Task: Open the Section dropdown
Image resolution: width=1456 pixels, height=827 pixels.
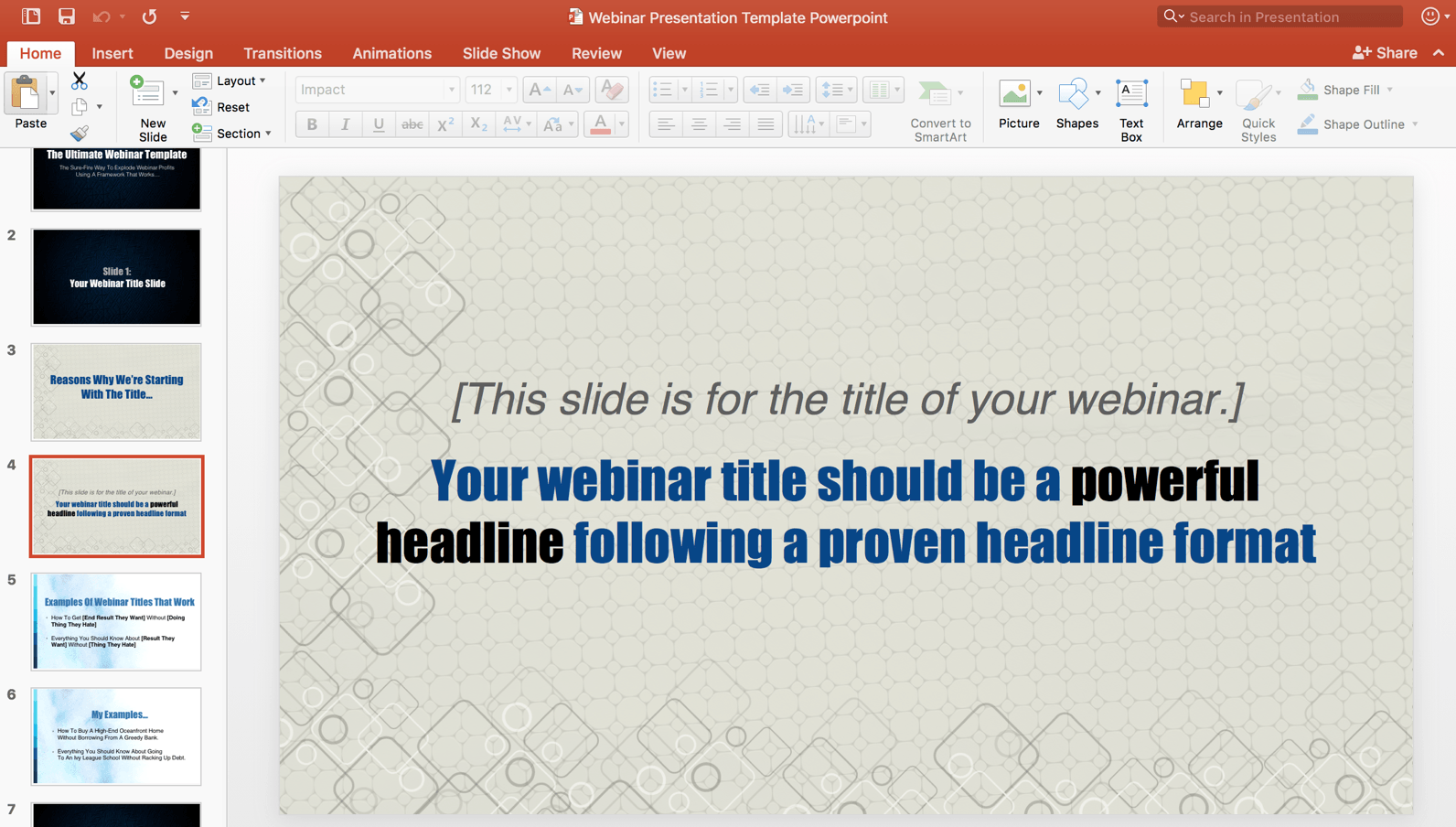Action: (232, 134)
